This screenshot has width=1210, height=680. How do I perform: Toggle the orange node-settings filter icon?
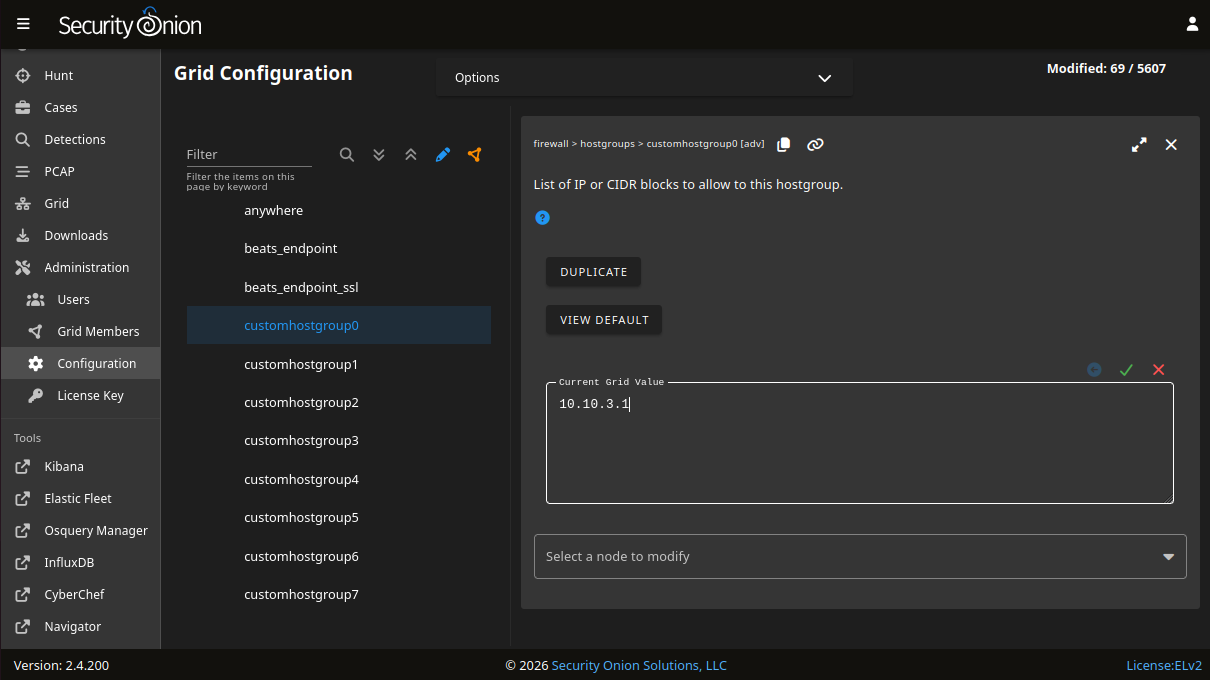click(475, 155)
